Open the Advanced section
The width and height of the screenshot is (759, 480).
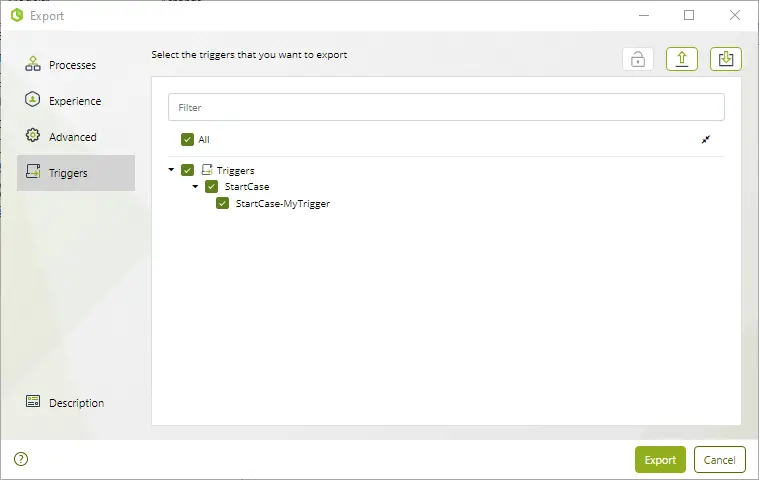coord(76,137)
